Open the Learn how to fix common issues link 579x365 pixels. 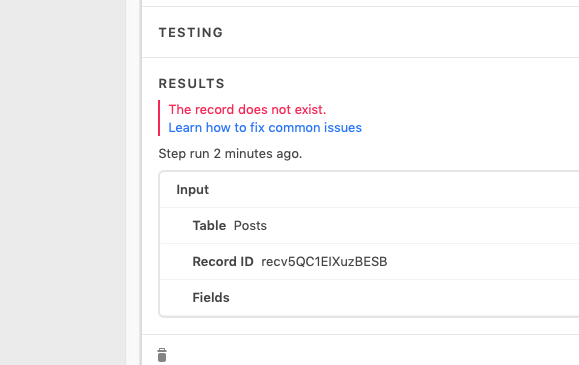(x=265, y=128)
